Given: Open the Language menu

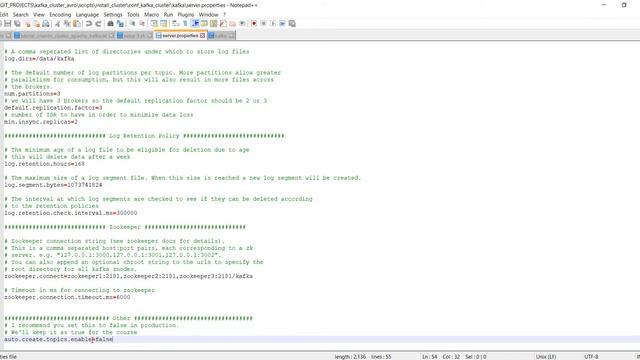Looking at the screenshot, I should point(87,15).
